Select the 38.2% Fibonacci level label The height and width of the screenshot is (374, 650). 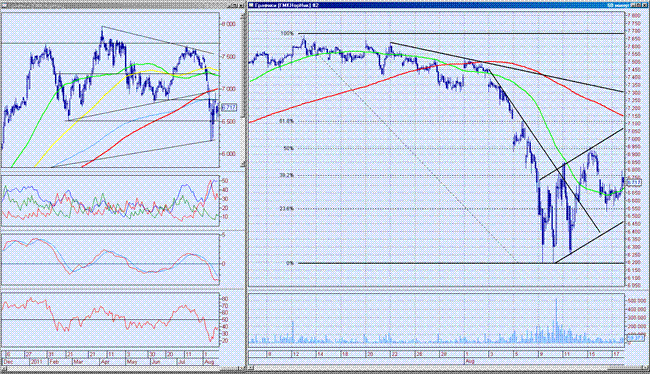point(286,175)
